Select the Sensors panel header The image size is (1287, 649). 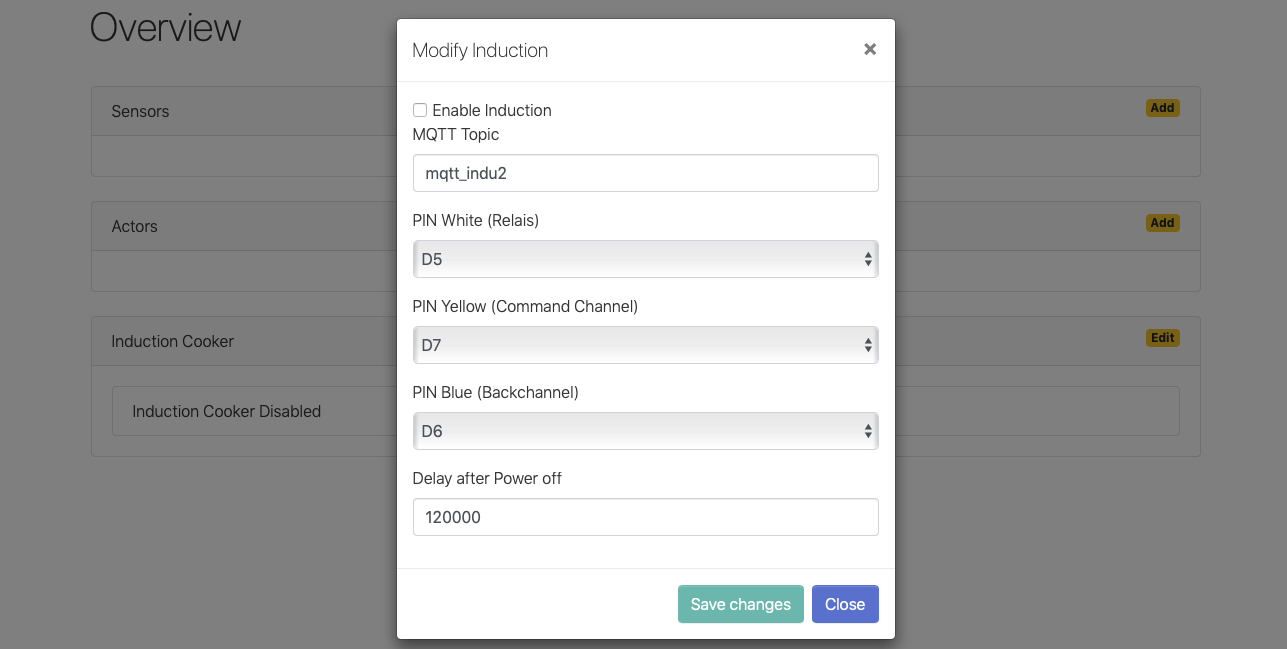[x=140, y=111]
